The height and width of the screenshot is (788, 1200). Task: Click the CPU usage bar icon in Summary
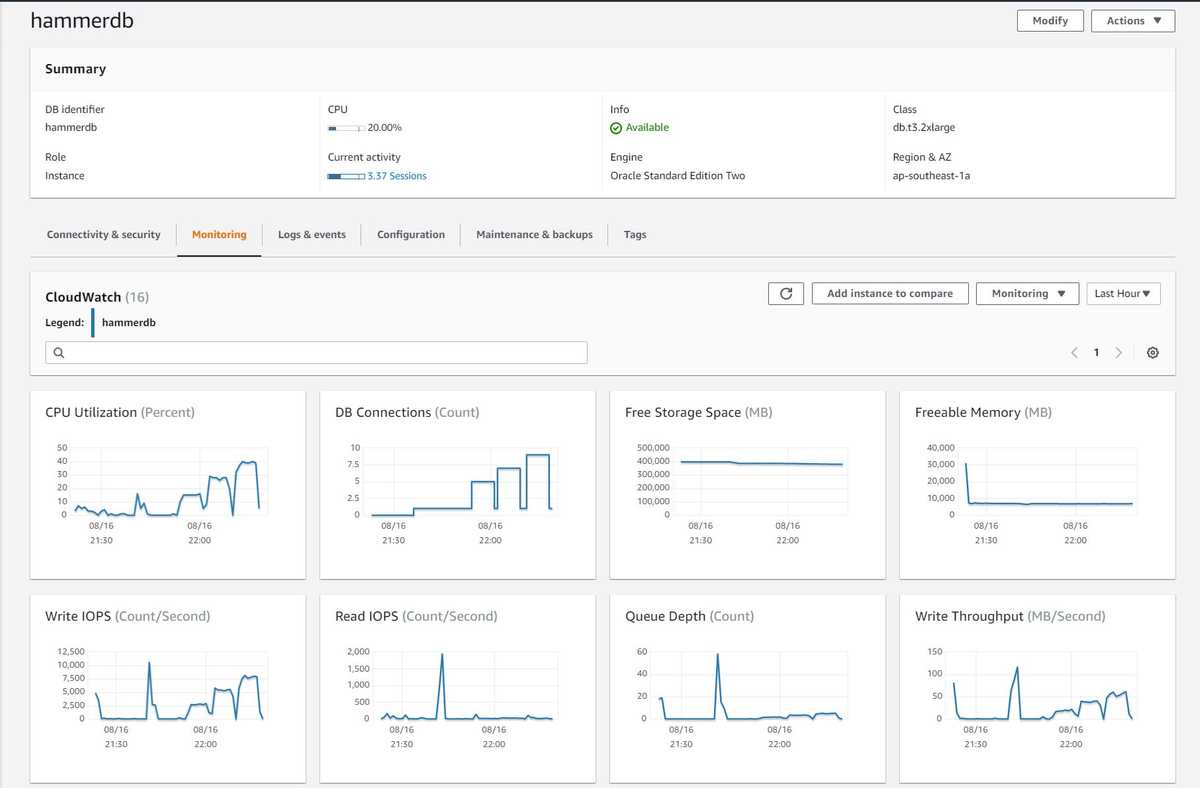(340, 127)
